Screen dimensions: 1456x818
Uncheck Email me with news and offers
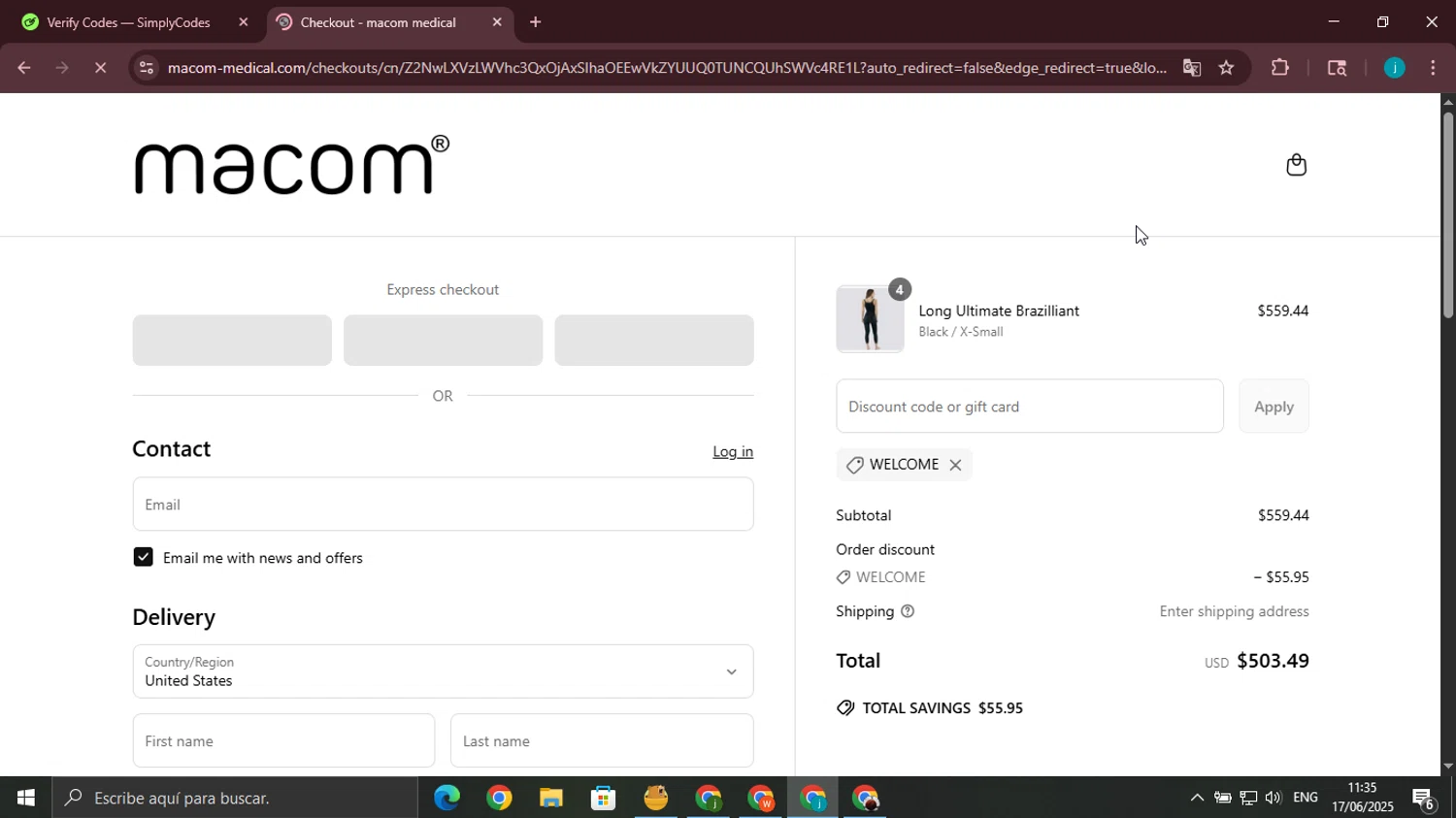(143, 557)
